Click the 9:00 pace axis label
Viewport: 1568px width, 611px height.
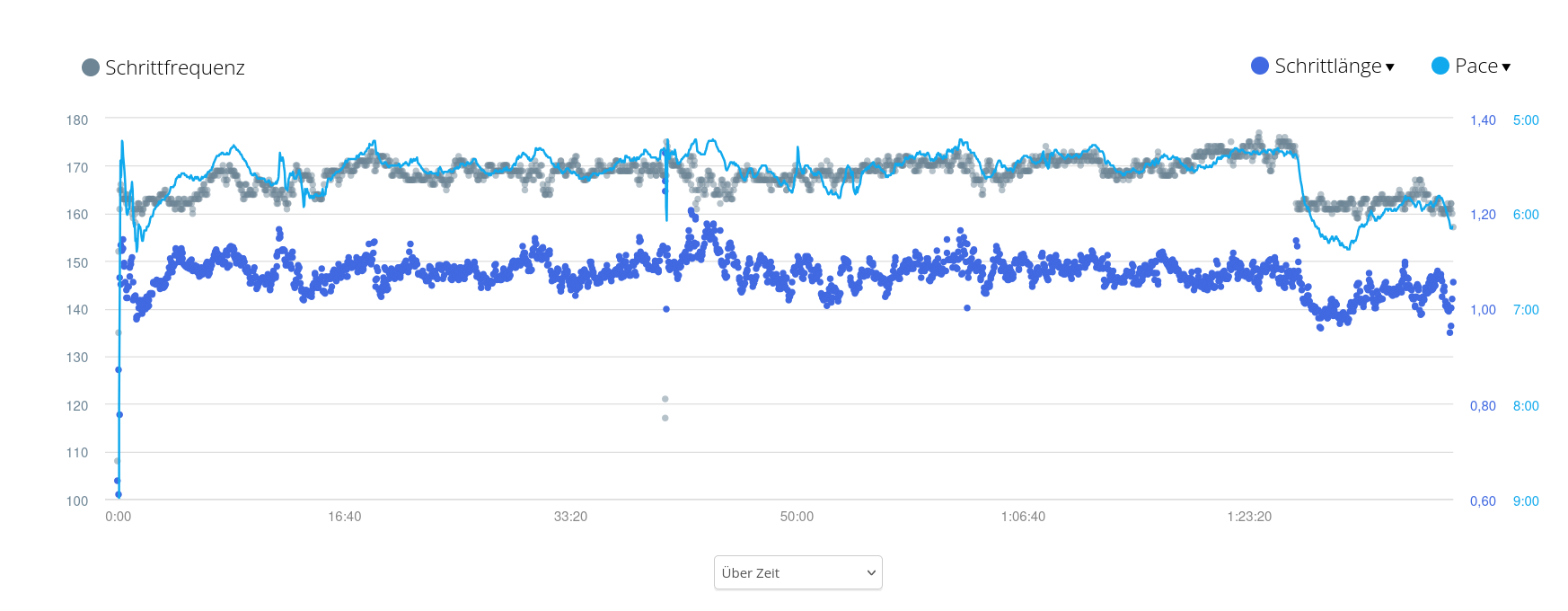pyautogui.click(x=1526, y=501)
